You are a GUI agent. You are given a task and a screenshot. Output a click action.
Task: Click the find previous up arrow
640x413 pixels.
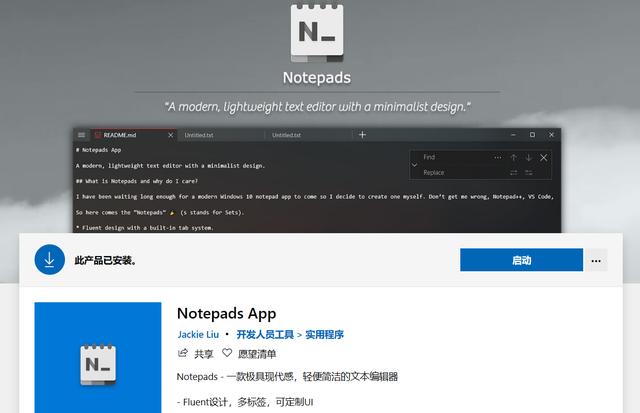pos(513,158)
